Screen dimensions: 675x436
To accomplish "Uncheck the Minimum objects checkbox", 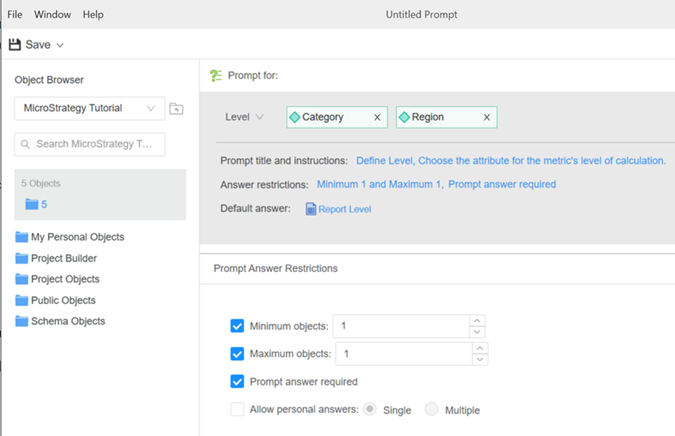I will point(237,326).
